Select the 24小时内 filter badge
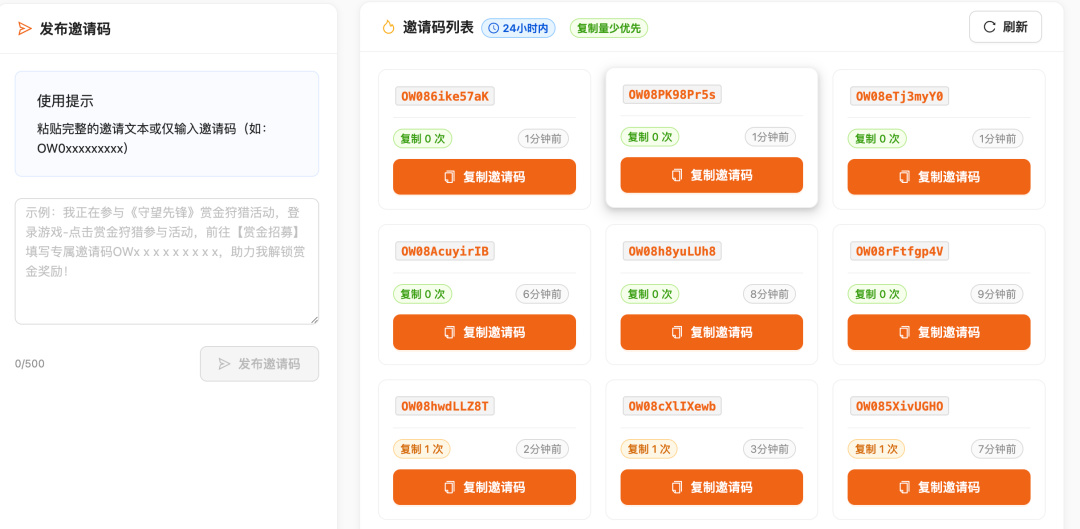 coord(518,28)
